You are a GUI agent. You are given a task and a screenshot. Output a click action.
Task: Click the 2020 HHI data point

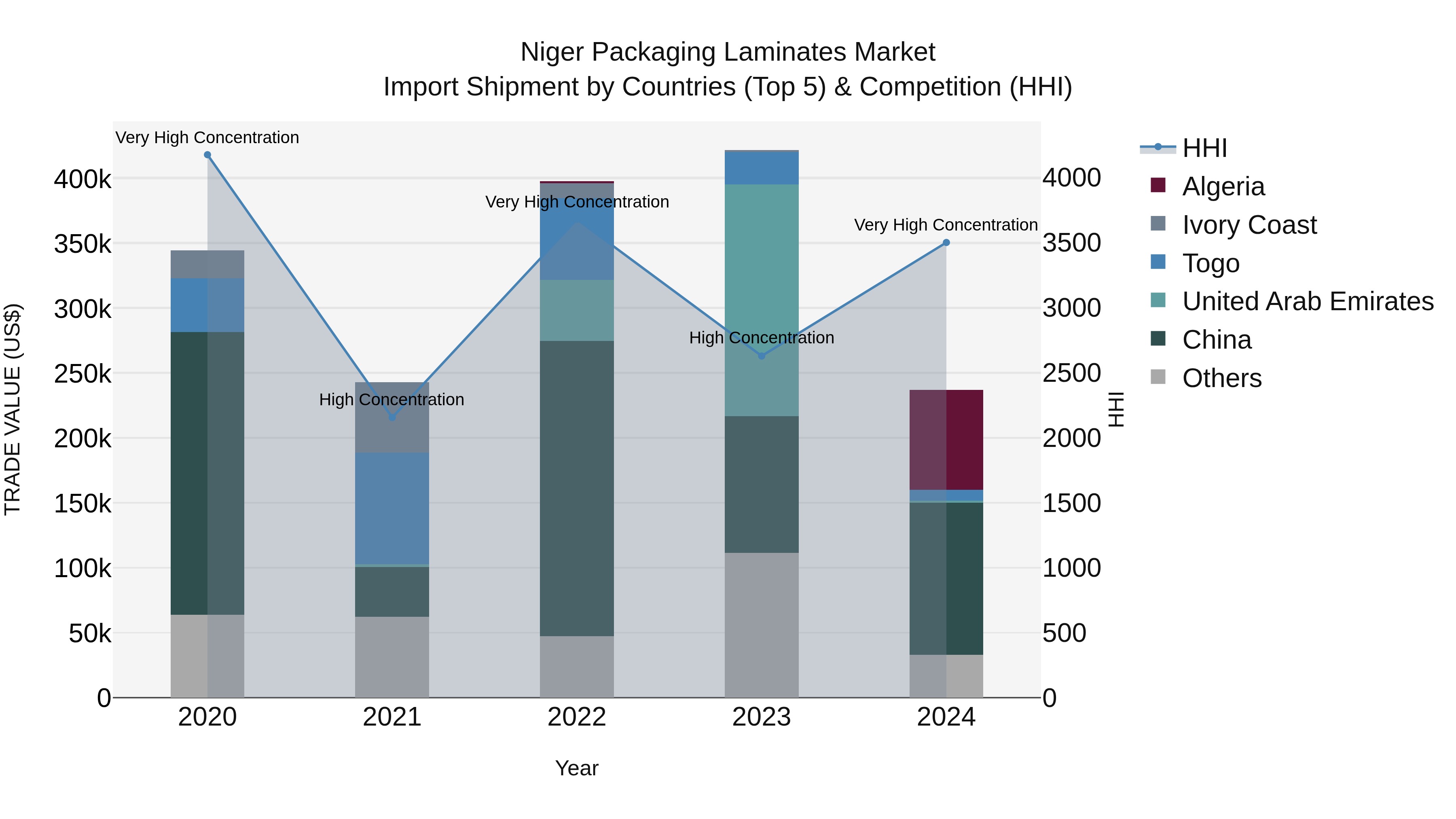(x=207, y=155)
